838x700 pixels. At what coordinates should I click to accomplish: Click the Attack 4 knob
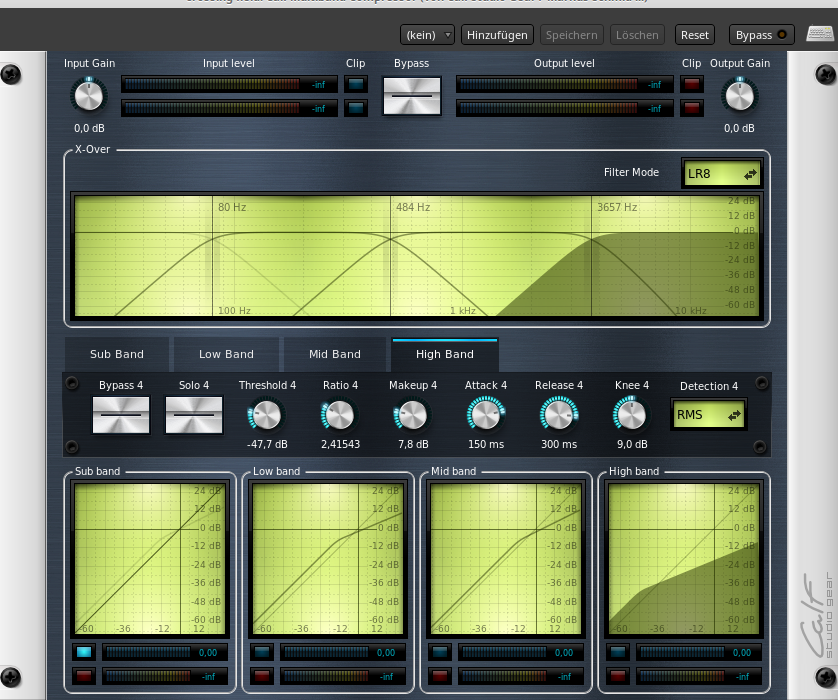pos(486,415)
